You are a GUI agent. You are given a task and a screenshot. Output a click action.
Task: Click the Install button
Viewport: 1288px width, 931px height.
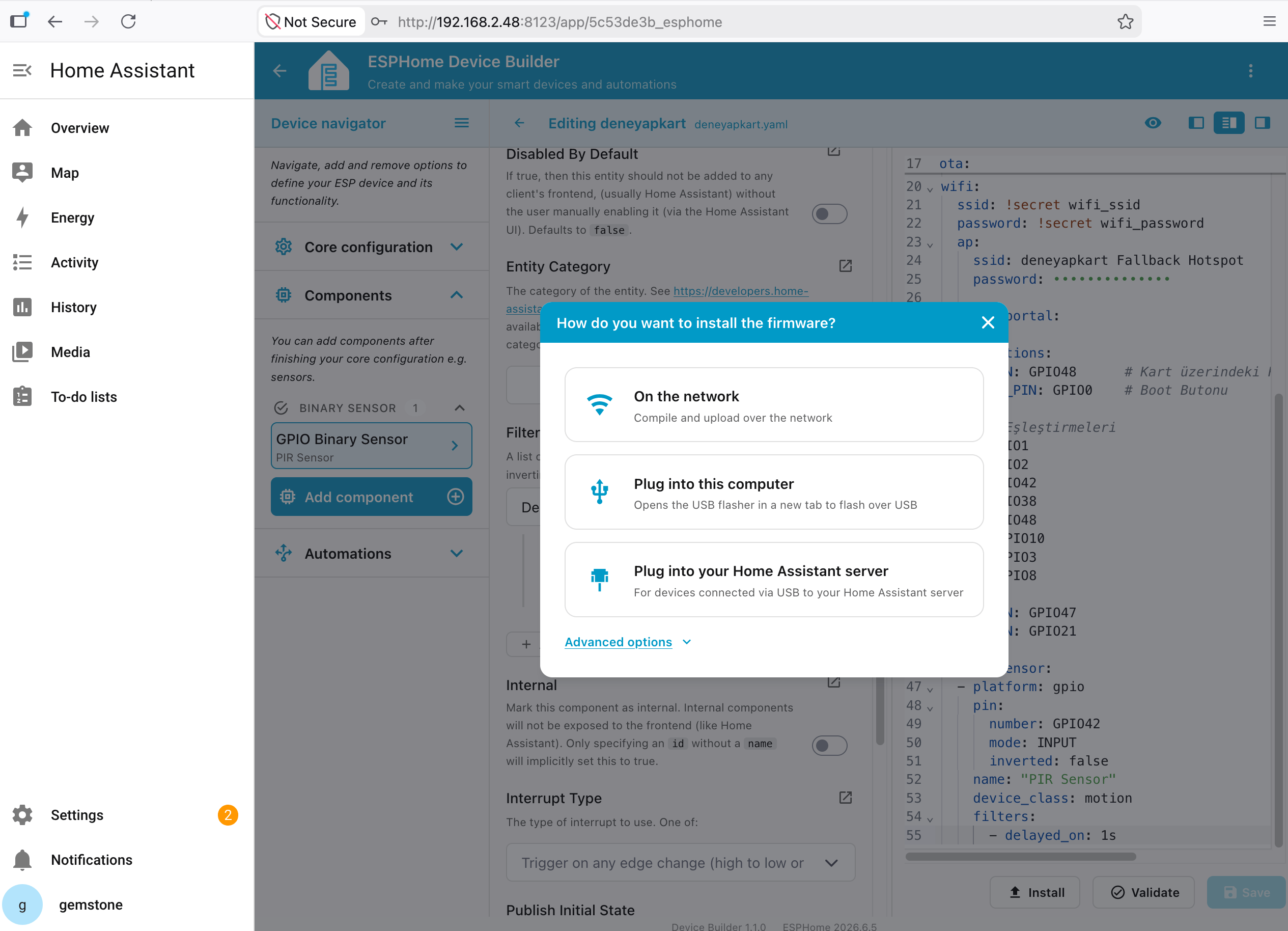1035,892
